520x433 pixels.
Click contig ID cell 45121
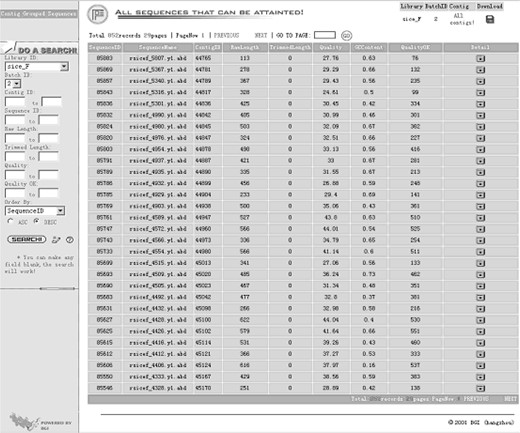[203, 354]
